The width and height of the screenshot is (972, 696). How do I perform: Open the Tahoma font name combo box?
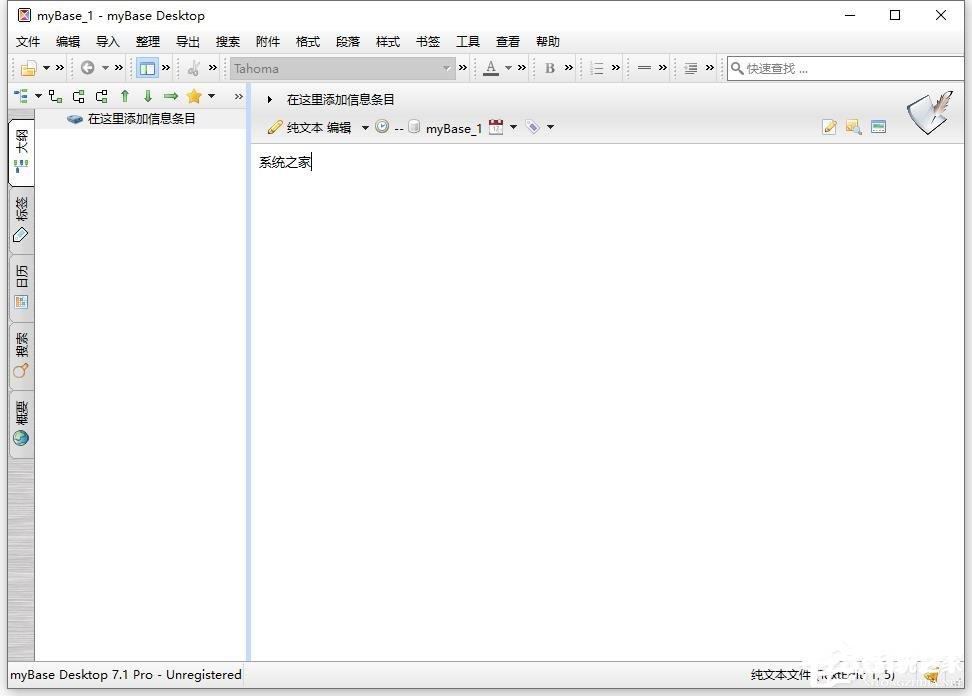pos(342,68)
